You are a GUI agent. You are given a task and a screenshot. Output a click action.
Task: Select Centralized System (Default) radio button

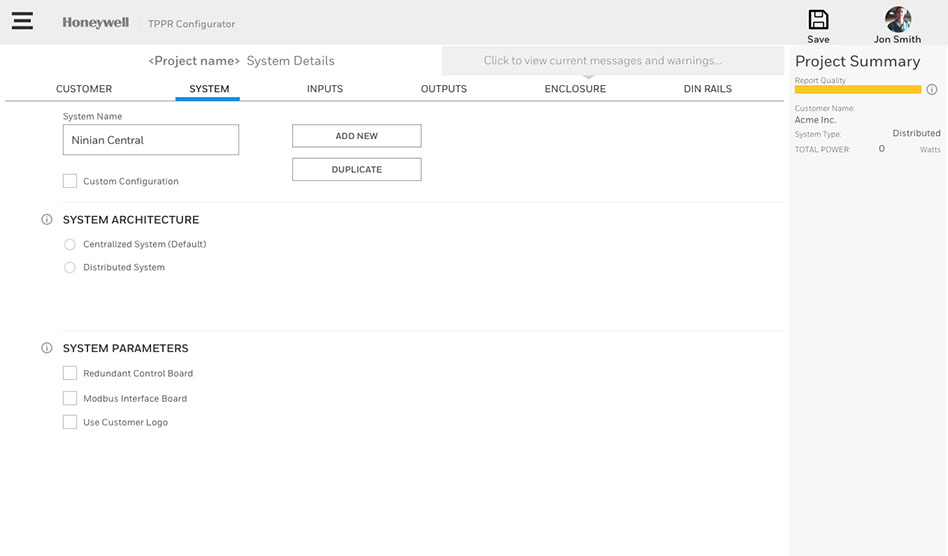(x=70, y=244)
